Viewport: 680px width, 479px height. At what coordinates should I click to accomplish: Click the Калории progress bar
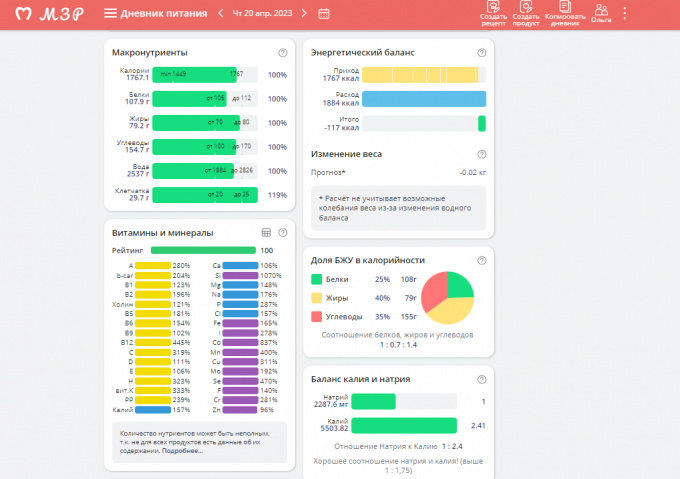(205, 74)
